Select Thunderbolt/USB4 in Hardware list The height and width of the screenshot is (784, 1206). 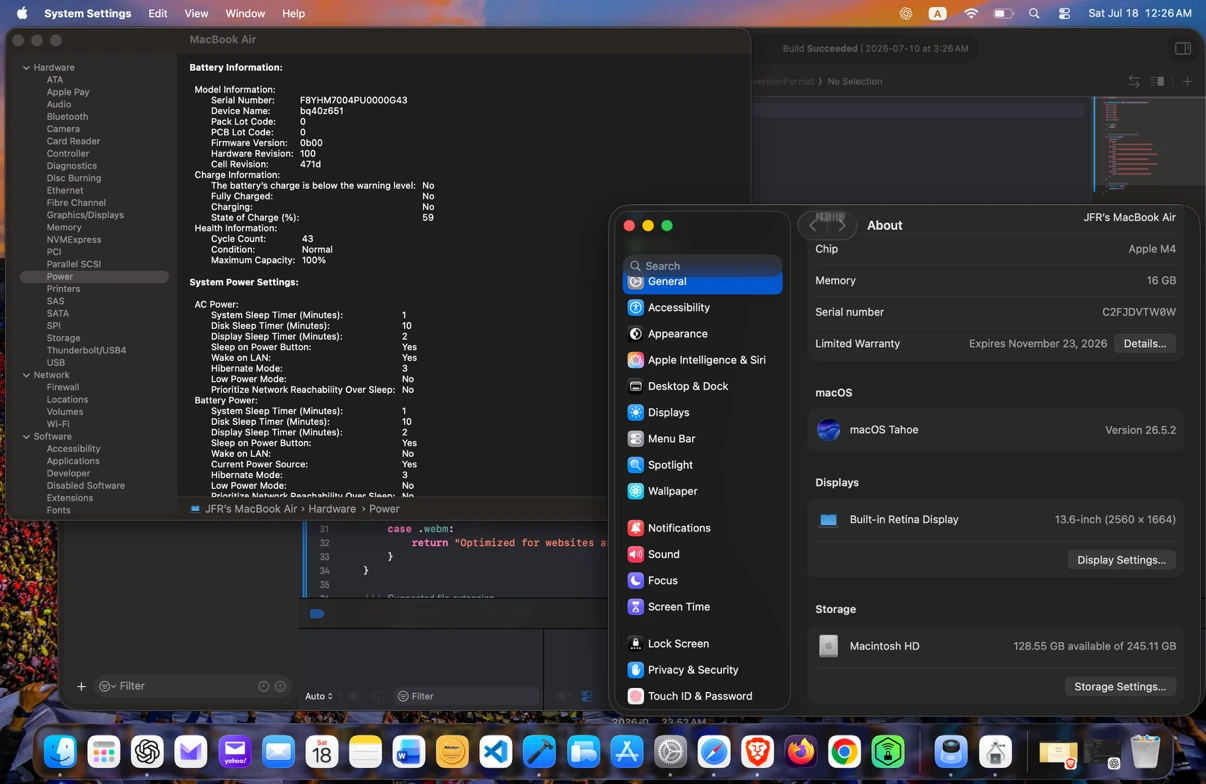click(x=86, y=350)
